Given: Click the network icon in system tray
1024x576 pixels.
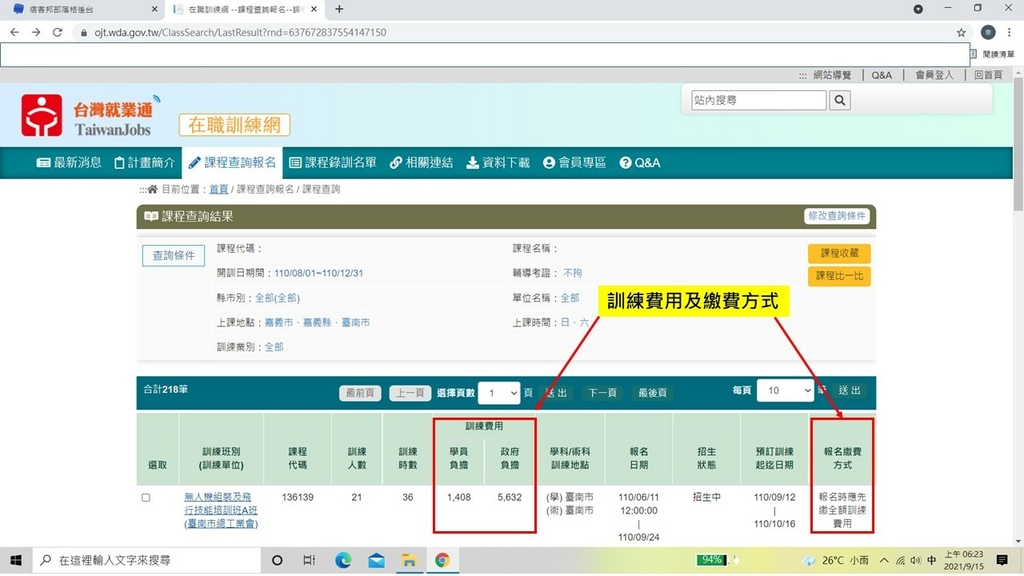Looking at the screenshot, I should coord(901,560).
